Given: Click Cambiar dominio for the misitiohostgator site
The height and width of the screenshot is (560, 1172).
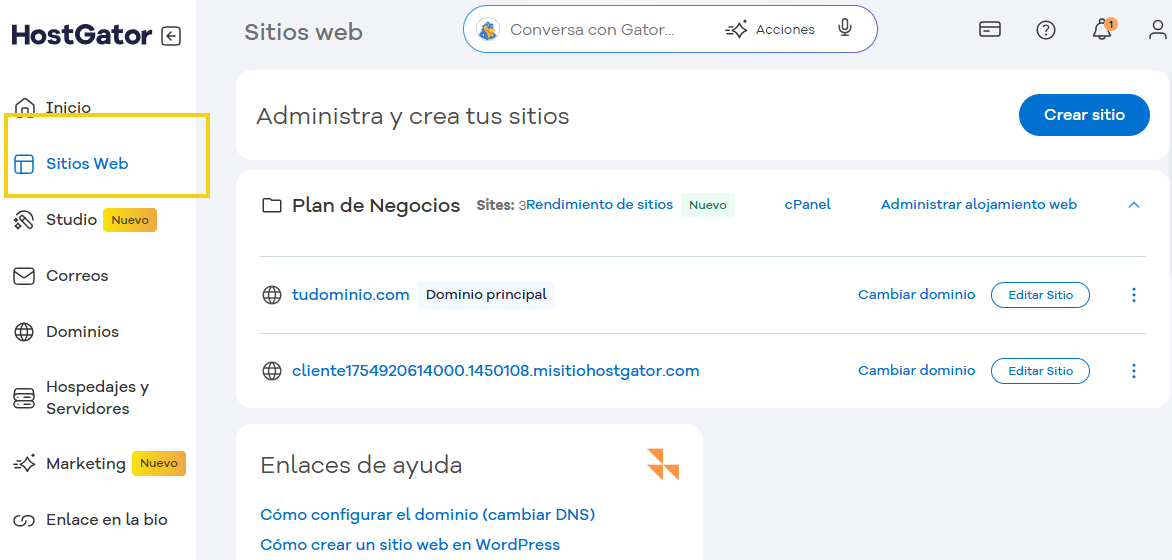Looking at the screenshot, I should click(916, 370).
